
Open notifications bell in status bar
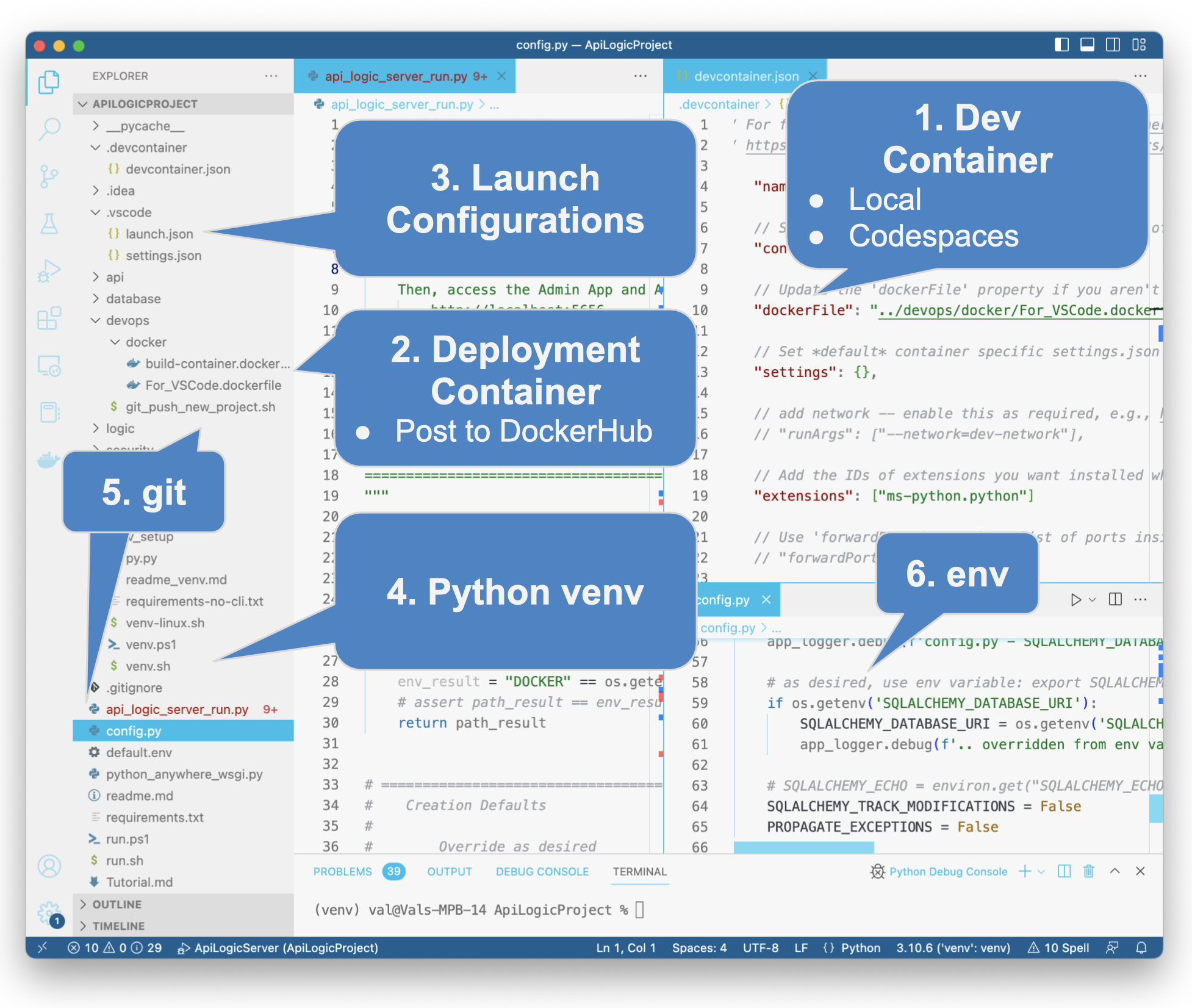(1141, 948)
